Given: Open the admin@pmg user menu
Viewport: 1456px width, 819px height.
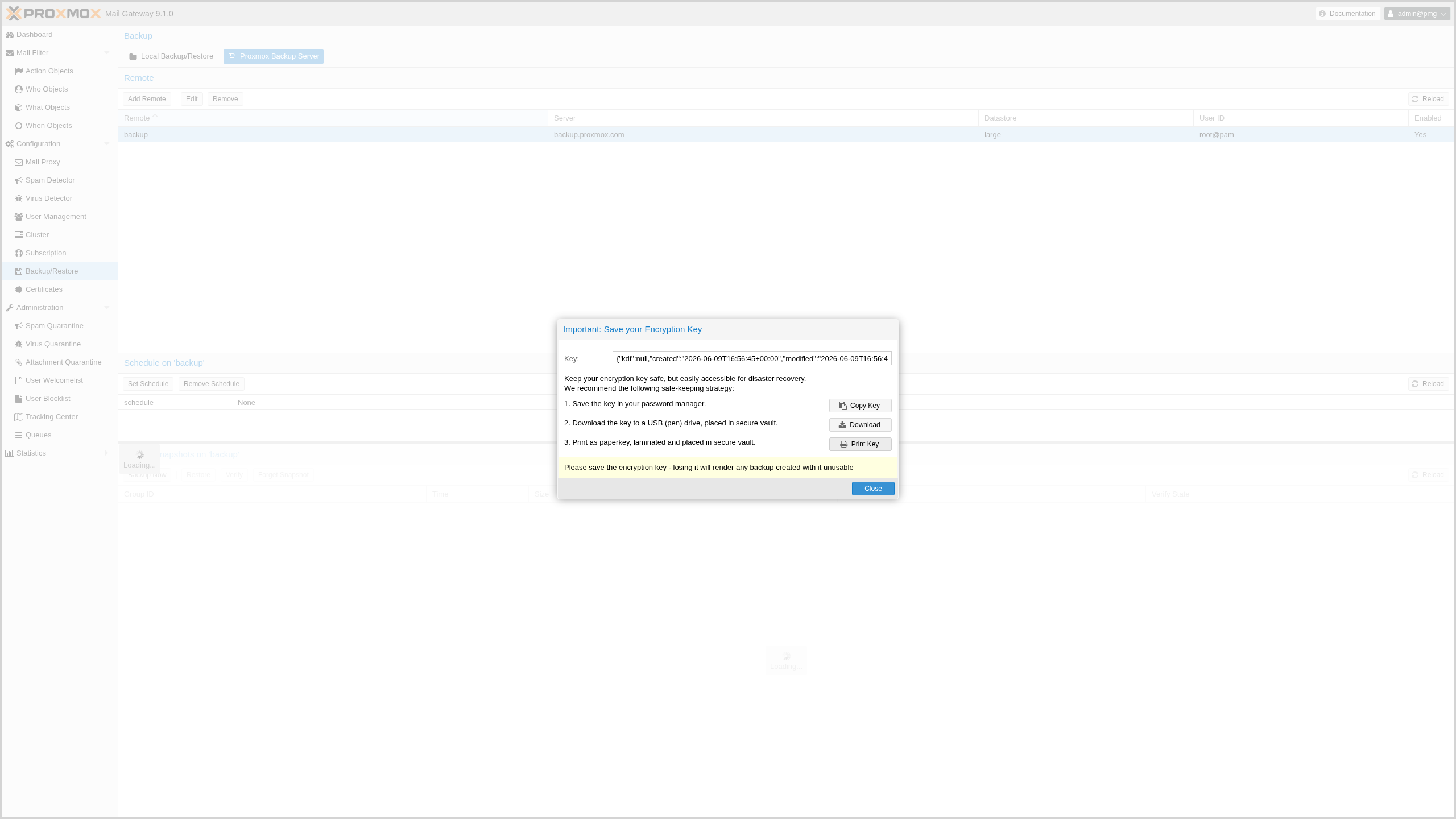Looking at the screenshot, I should pos(1417,14).
